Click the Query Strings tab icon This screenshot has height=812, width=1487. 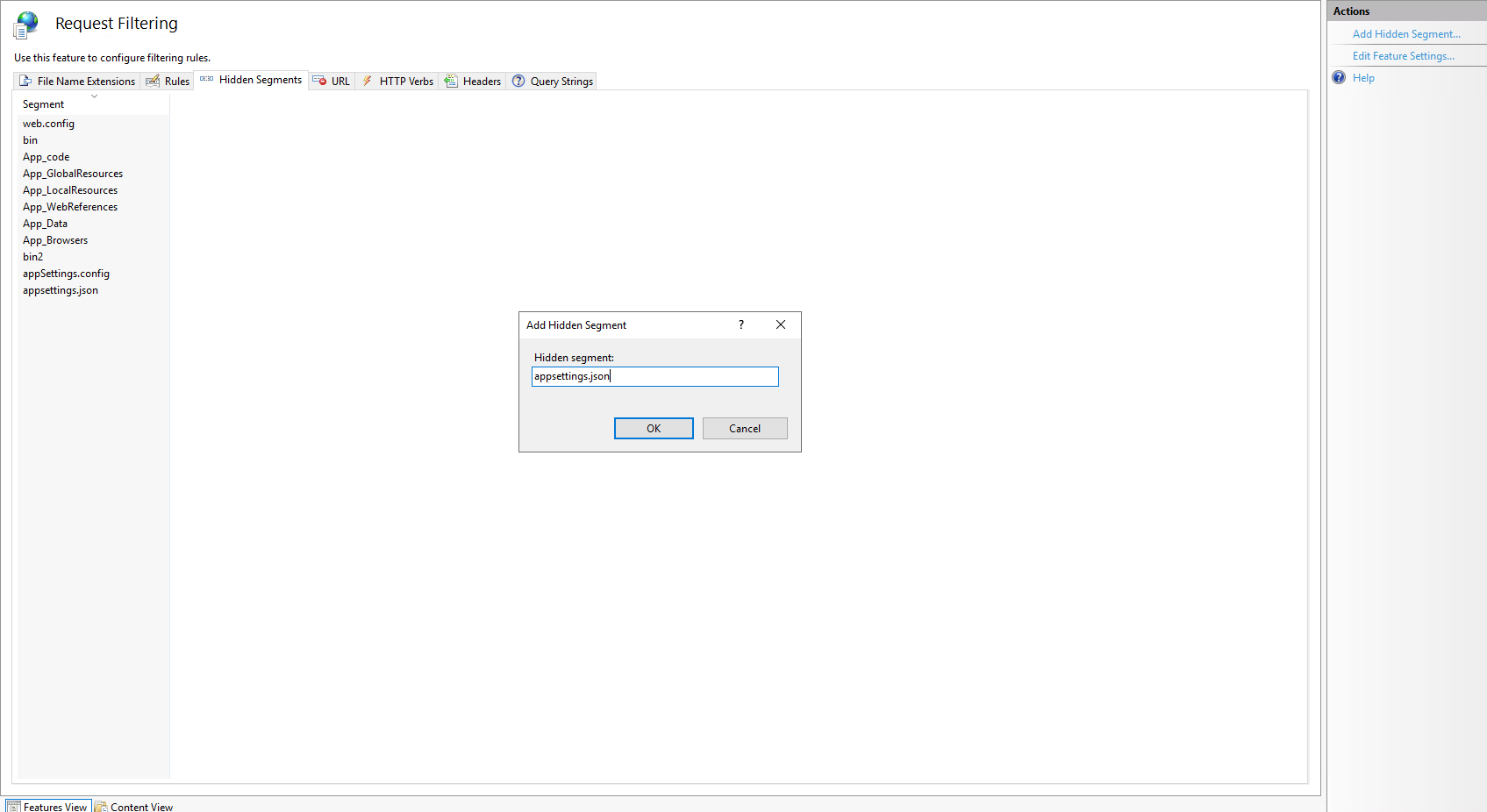(x=518, y=80)
